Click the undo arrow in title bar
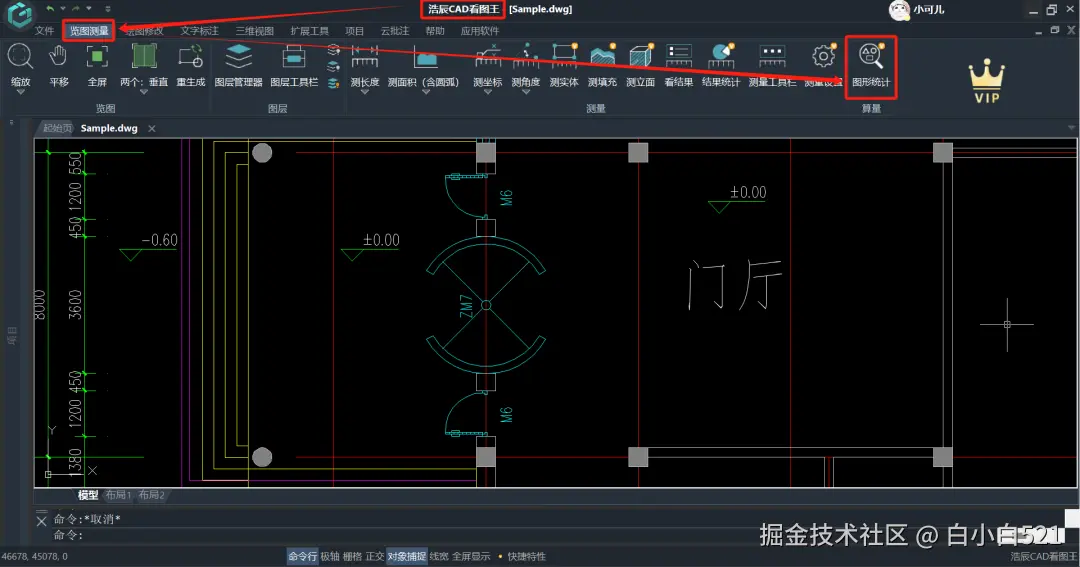Screen dimensions: 1080x567 click(50, 8)
